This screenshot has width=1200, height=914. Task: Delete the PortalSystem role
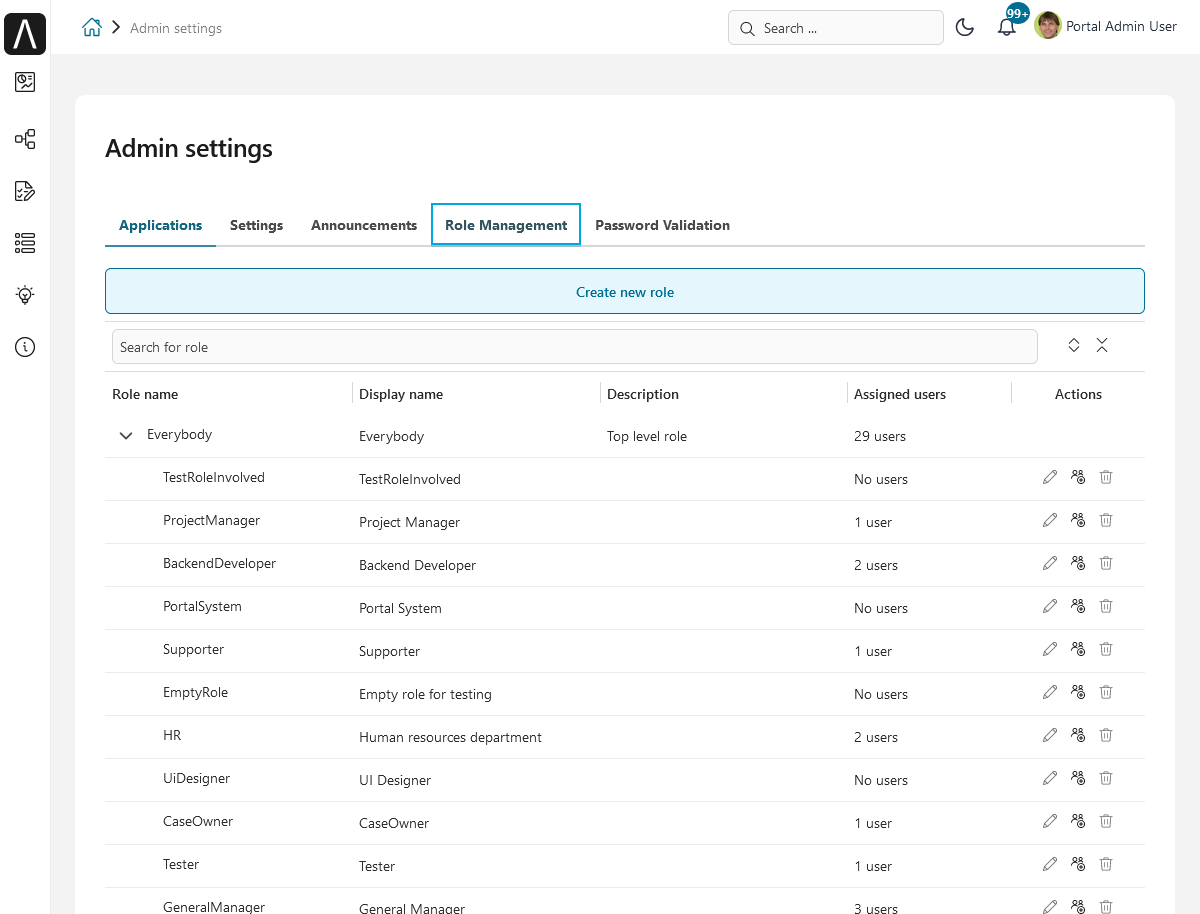point(1106,606)
